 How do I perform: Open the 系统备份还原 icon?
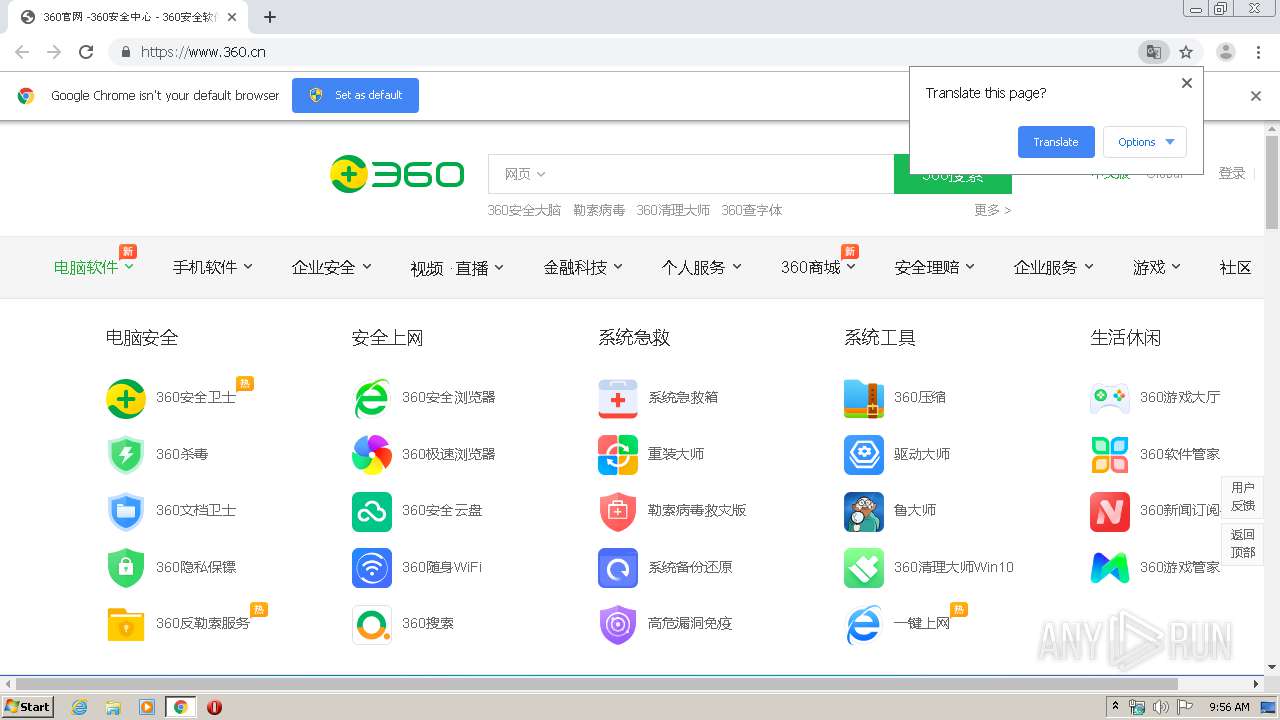tap(618, 568)
